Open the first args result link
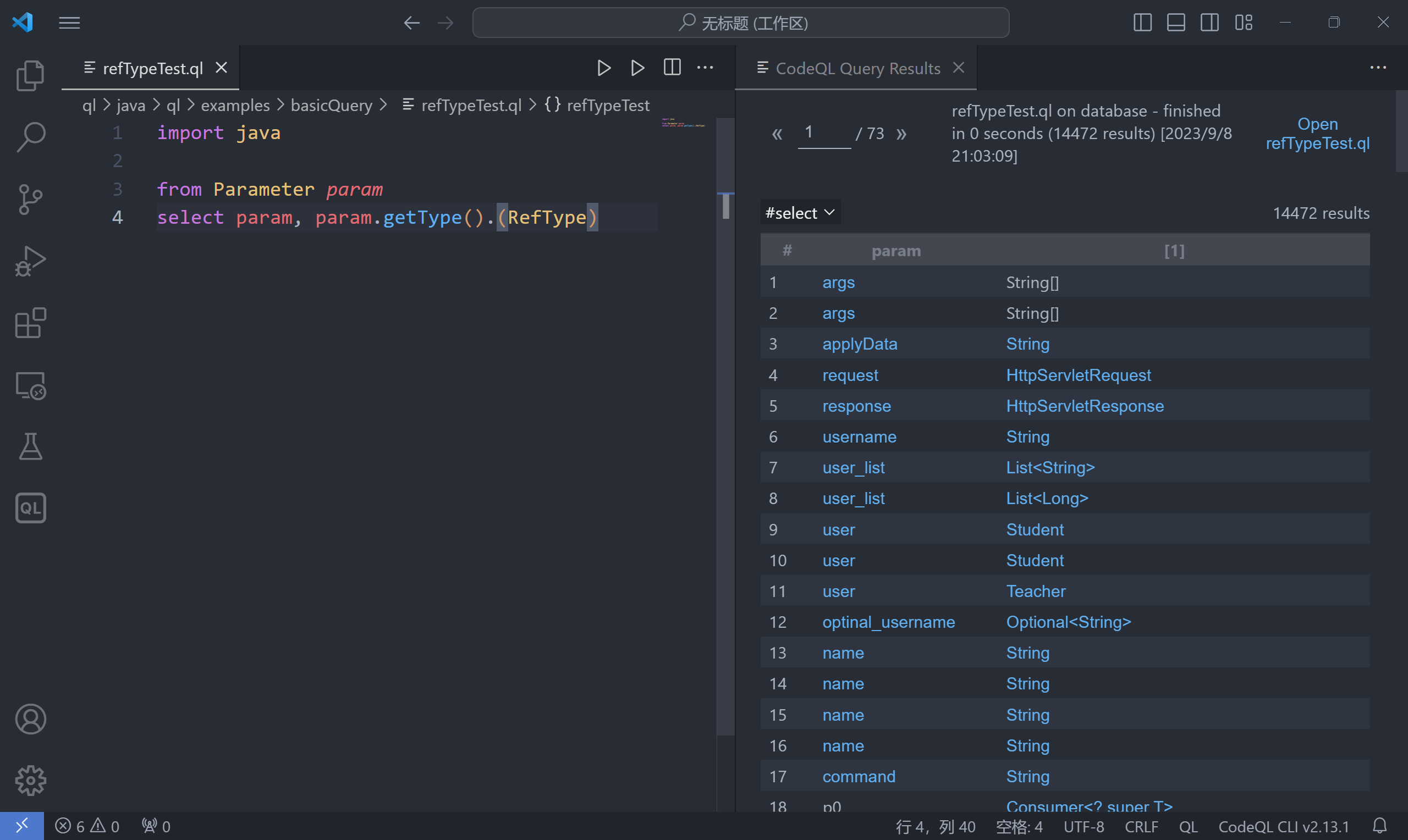Viewport: 1408px width, 840px height. (838, 282)
